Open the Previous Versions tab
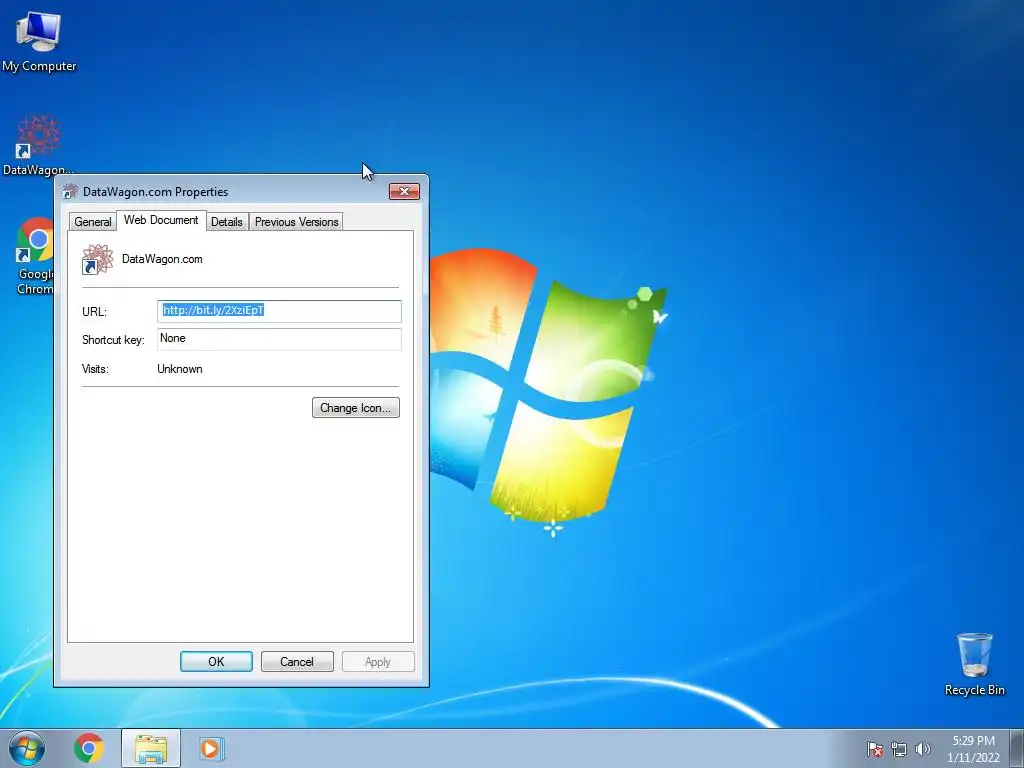Viewport: 1024px width, 768px height. [x=296, y=222]
